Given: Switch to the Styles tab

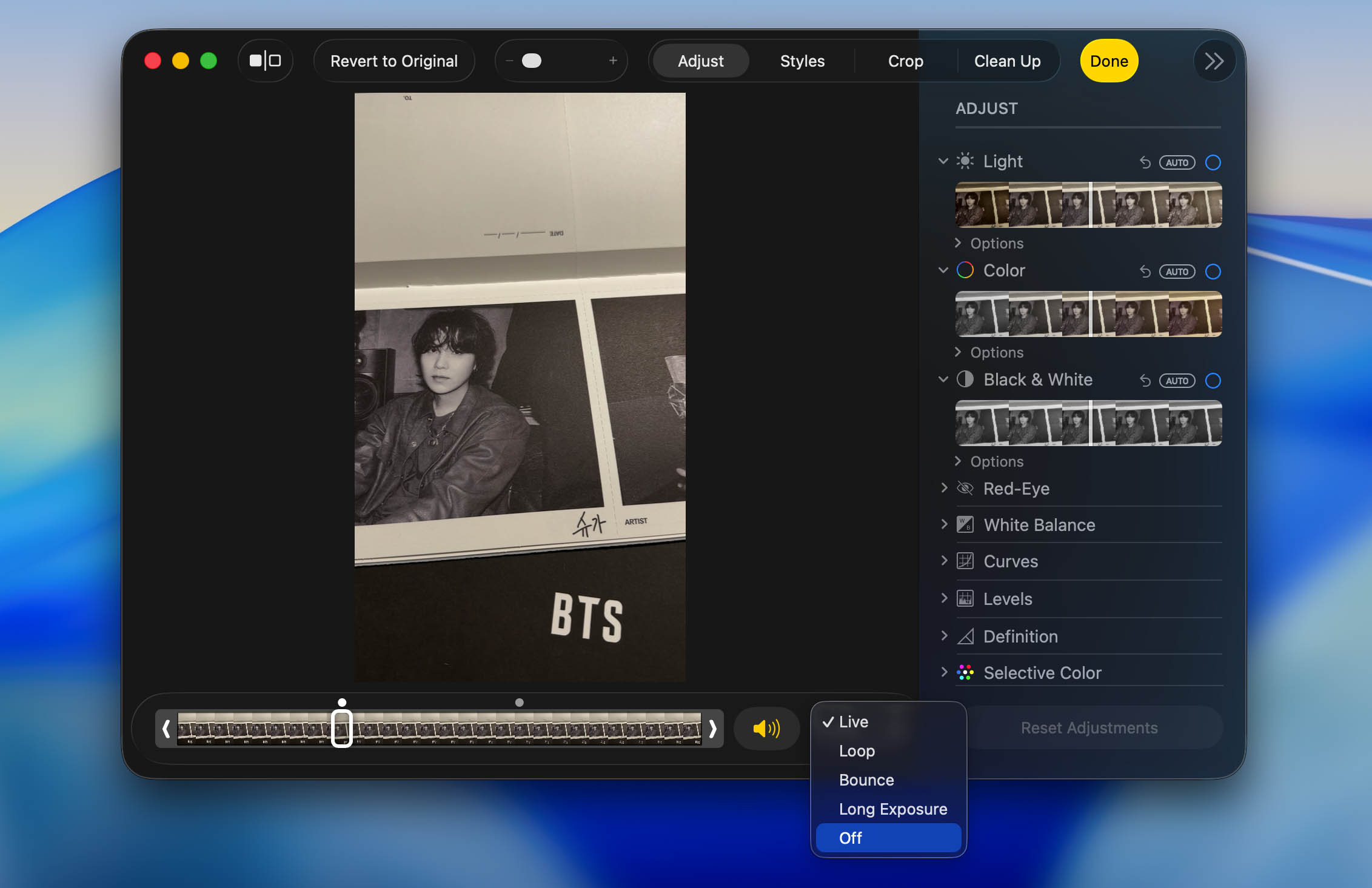Looking at the screenshot, I should click(802, 61).
